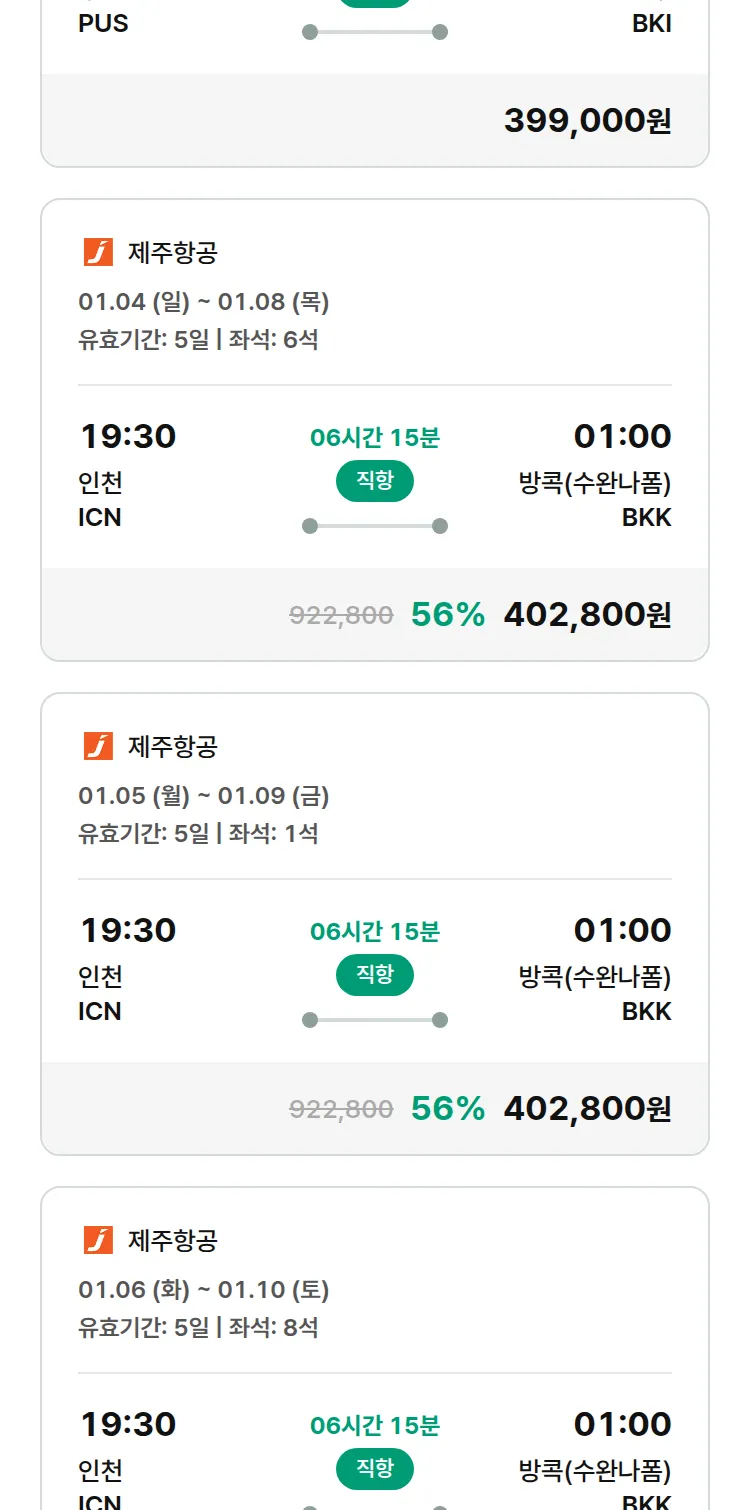Select the 399,000원 price on the PUS–BKI flight
The width and height of the screenshot is (750, 1510).
pos(587,121)
